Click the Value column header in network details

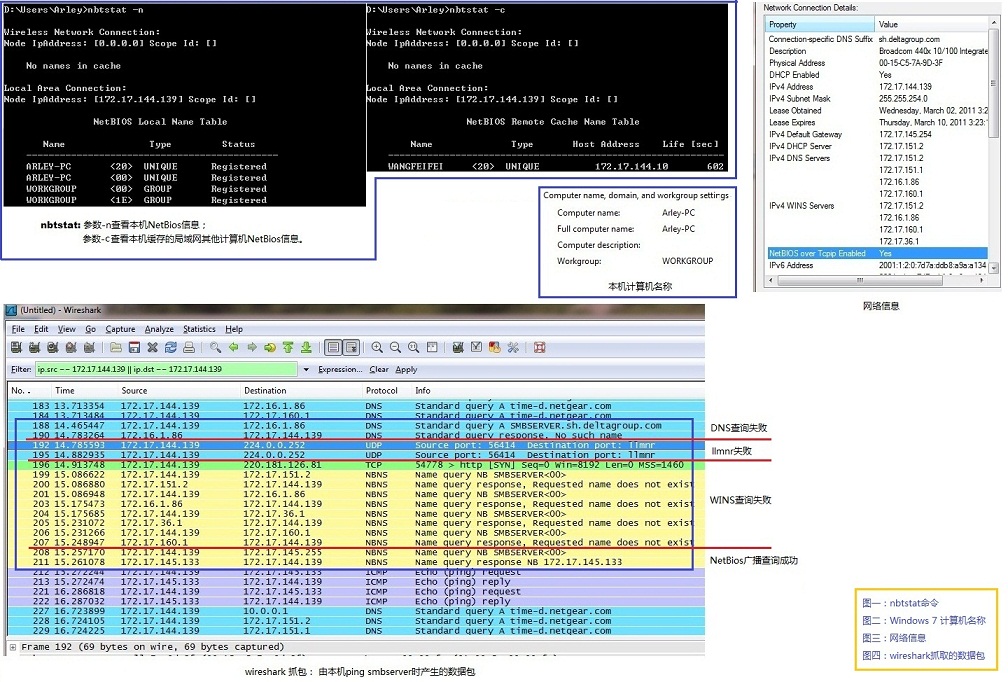coord(932,24)
